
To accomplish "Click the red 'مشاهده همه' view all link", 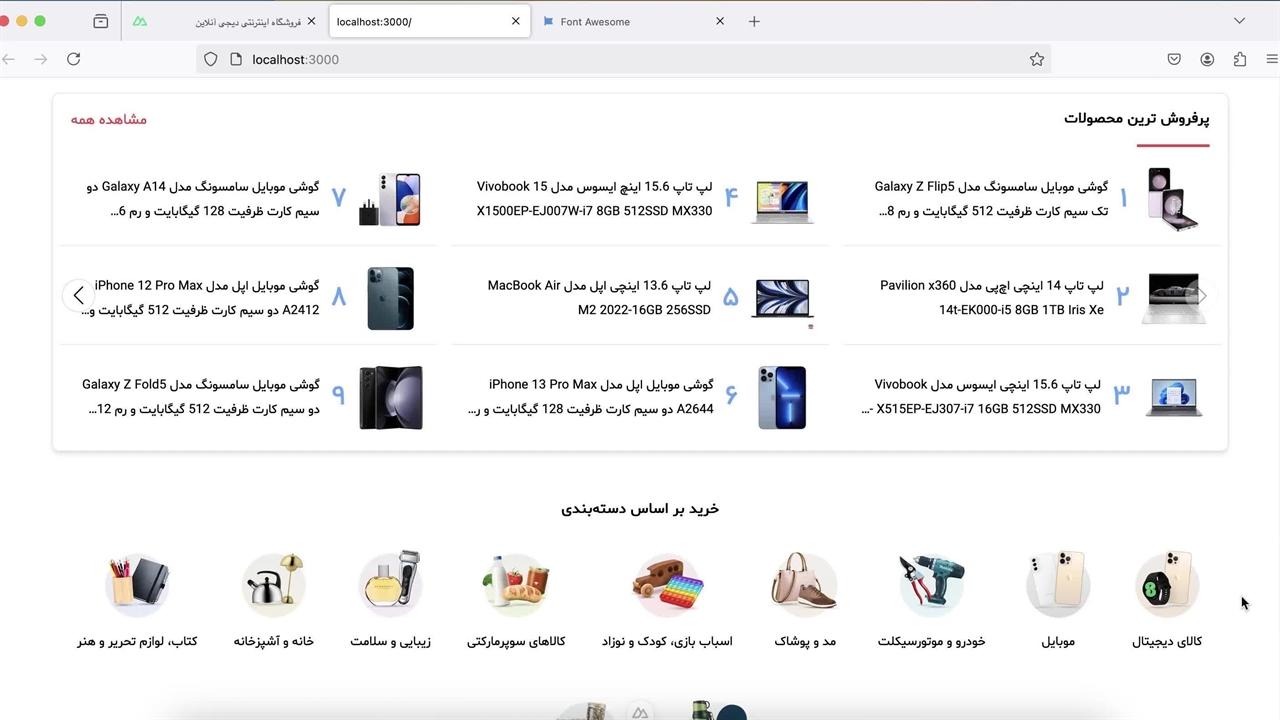I will pyautogui.click(x=108, y=119).
